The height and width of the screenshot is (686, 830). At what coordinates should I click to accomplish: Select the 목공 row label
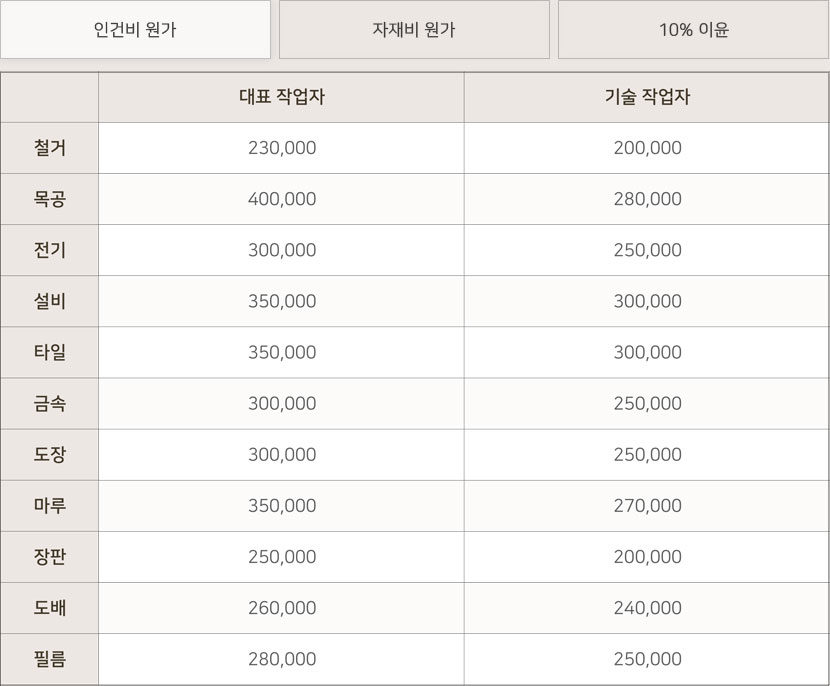(x=50, y=199)
